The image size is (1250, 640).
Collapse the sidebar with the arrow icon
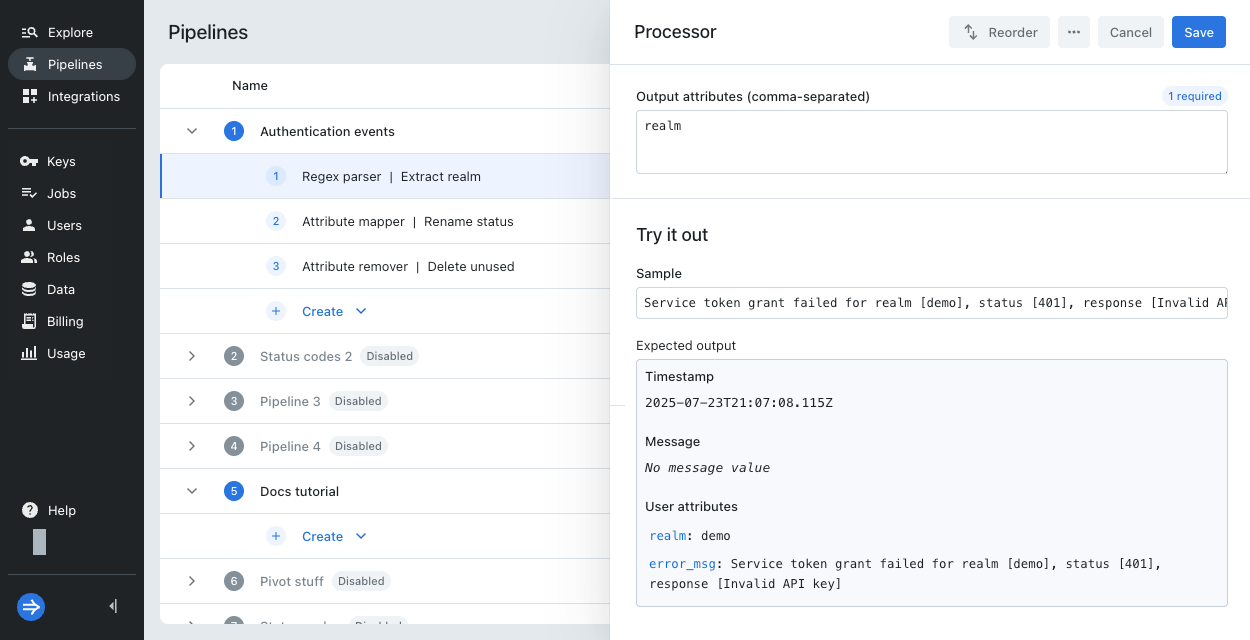coord(113,606)
